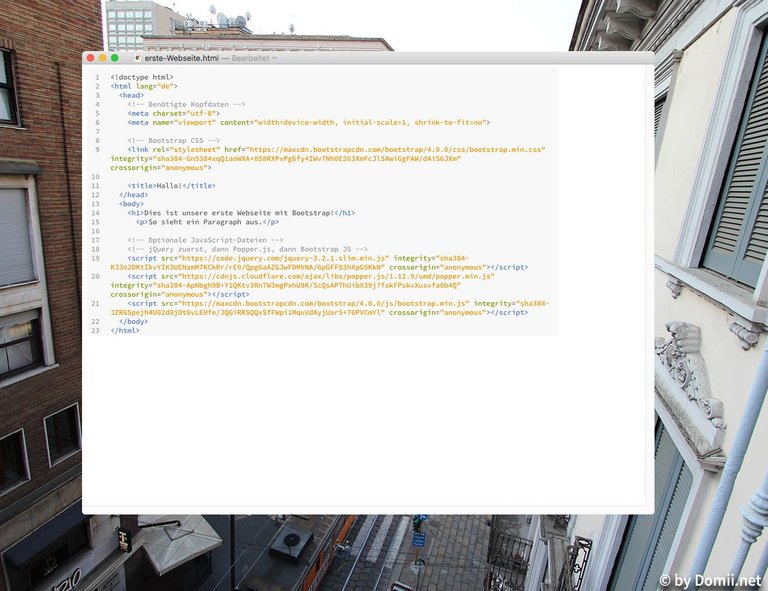Click the 'So sieht ein Paragraph aus.' paragraph
This screenshot has width=768, height=591.
tap(208, 222)
